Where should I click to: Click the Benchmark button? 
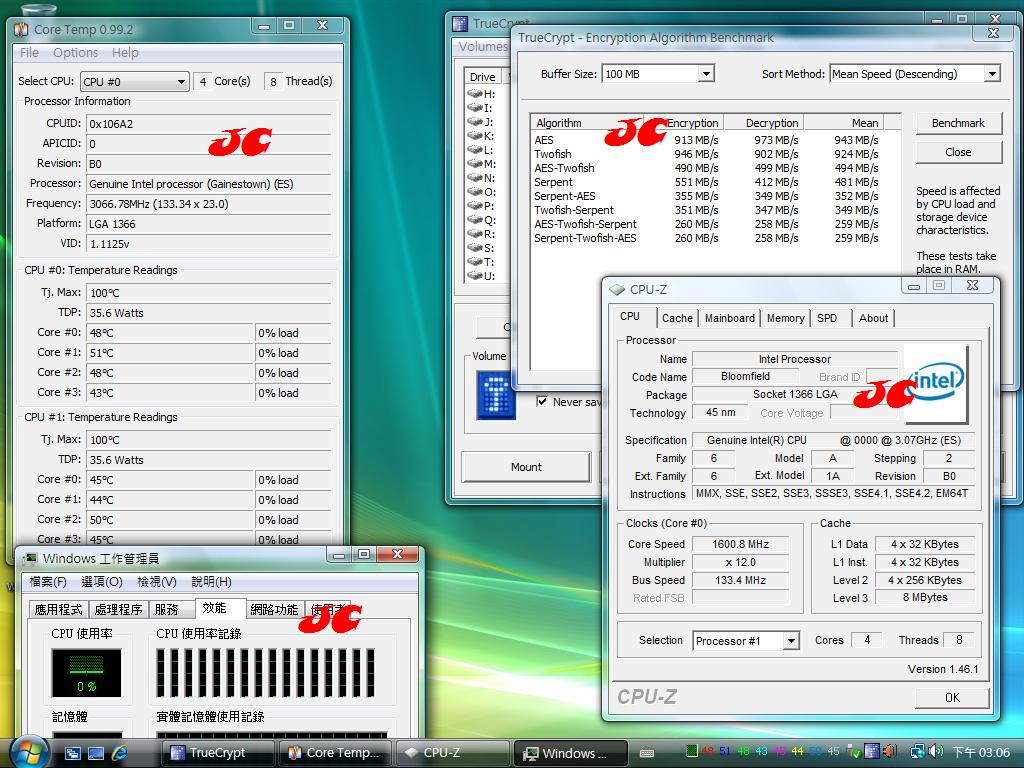(x=958, y=123)
